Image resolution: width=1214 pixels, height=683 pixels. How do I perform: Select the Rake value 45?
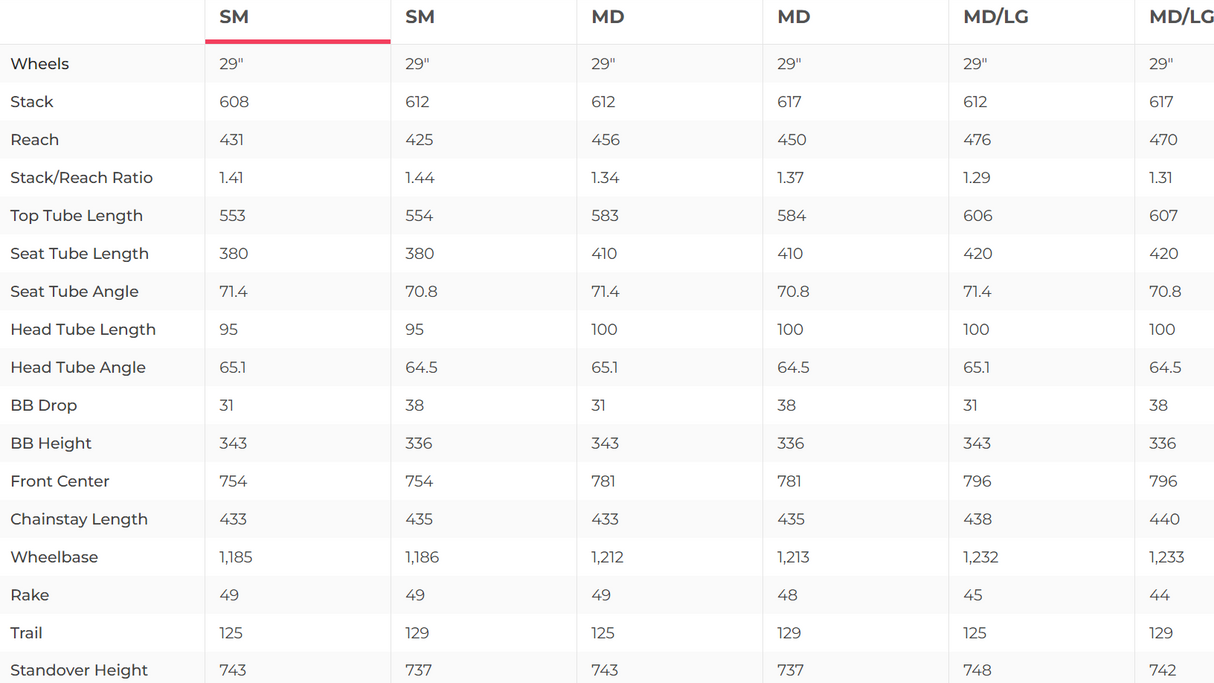pos(973,596)
